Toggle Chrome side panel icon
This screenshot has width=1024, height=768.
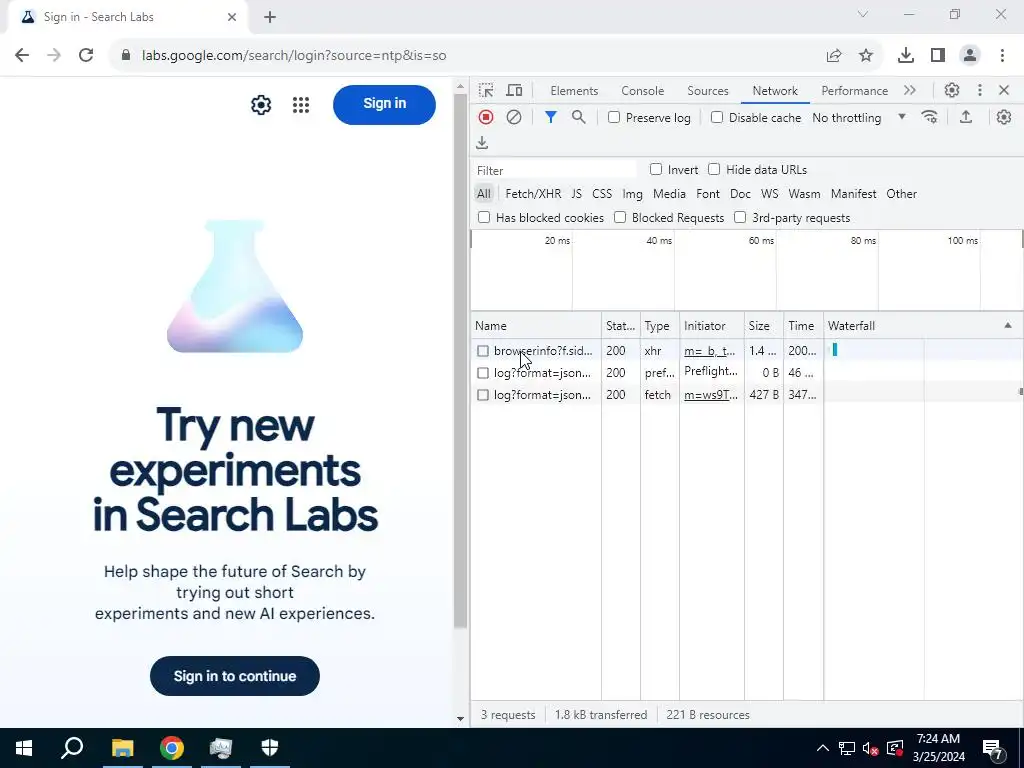pos(938,55)
